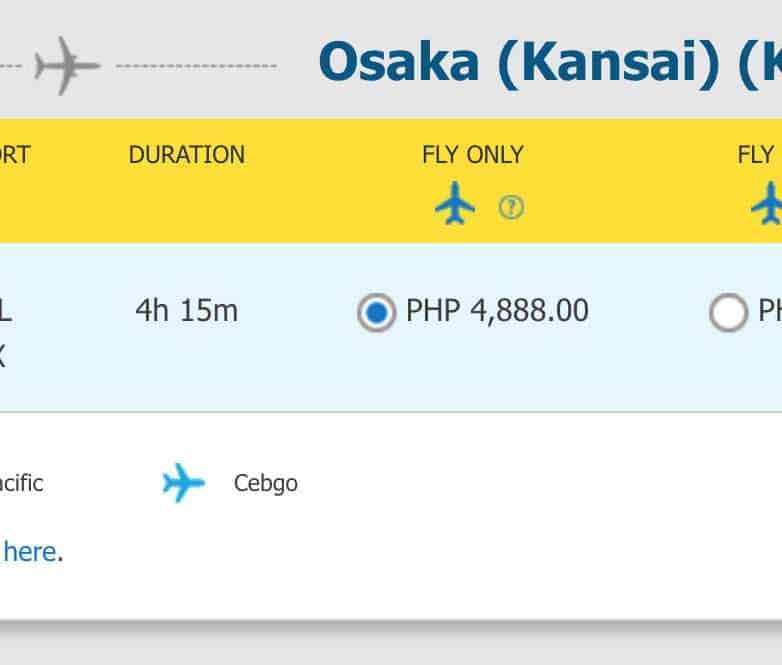The width and height of the screenshot is (782, 665).
Task: Click the FLY ONLY column header
Action: [x=473, y=155]
